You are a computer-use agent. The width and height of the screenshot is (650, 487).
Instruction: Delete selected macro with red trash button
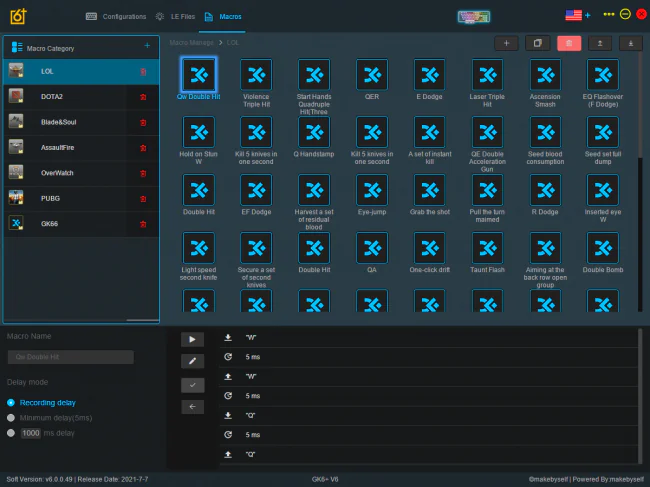[569, 43]
